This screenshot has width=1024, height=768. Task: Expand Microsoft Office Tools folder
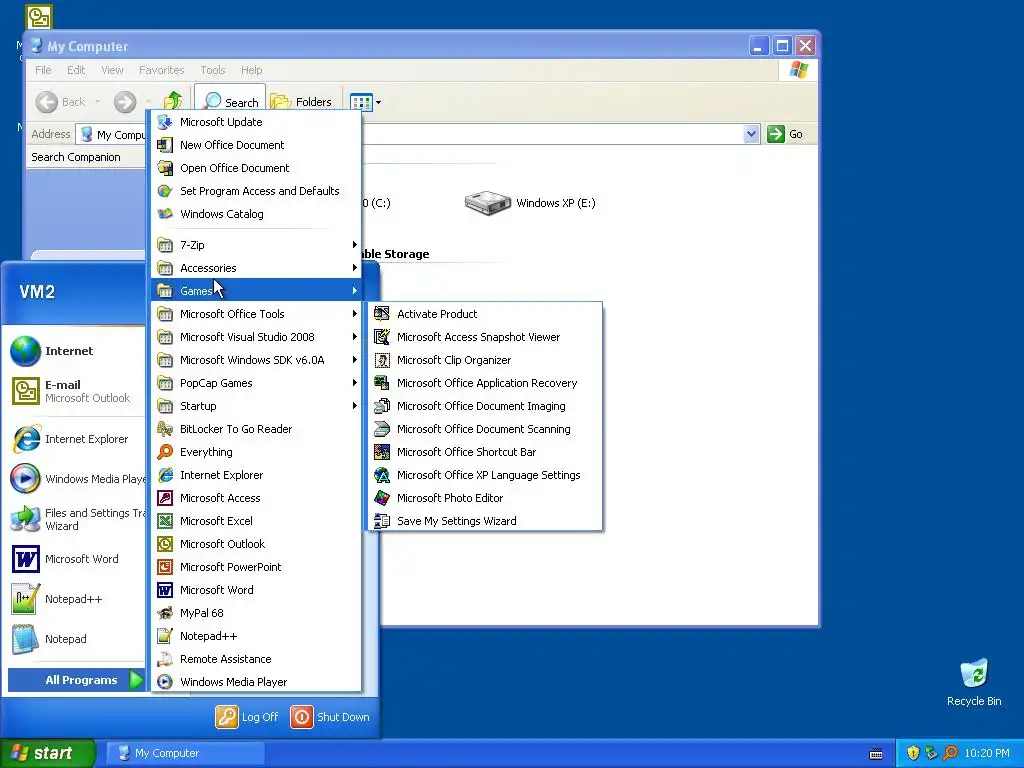tap(256, 314)
